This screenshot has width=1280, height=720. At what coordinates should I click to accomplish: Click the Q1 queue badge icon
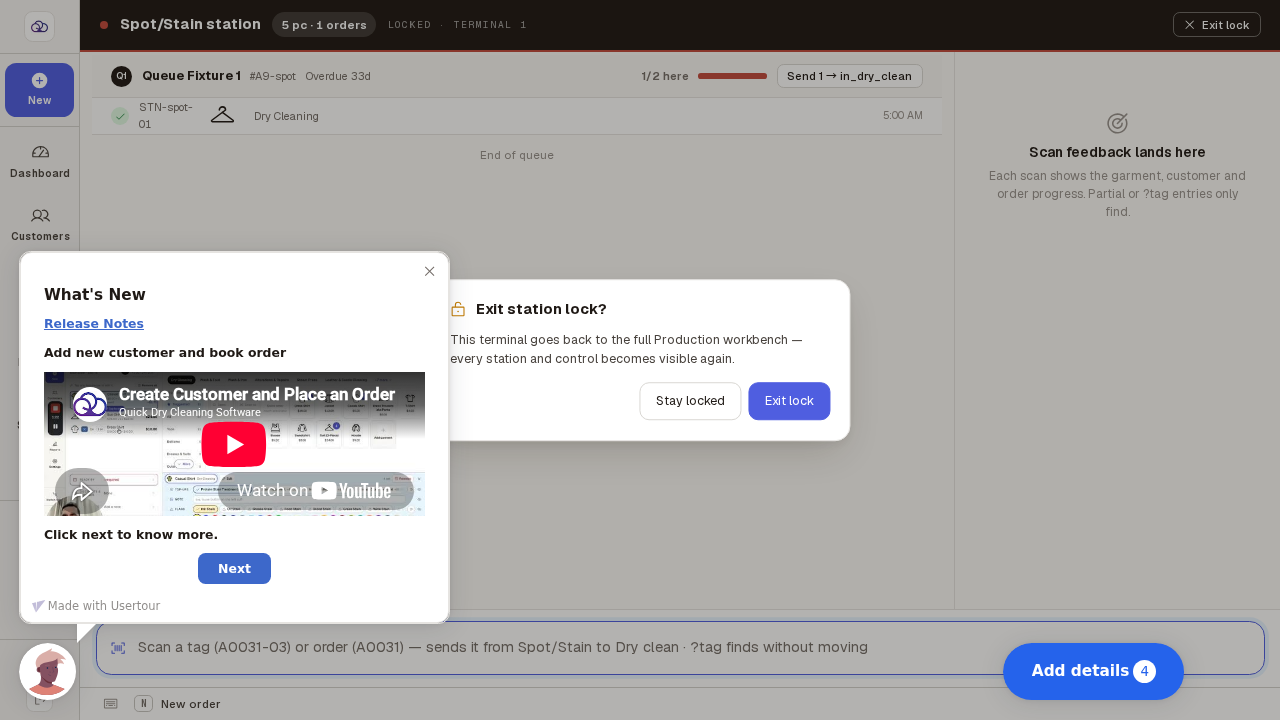121,76
